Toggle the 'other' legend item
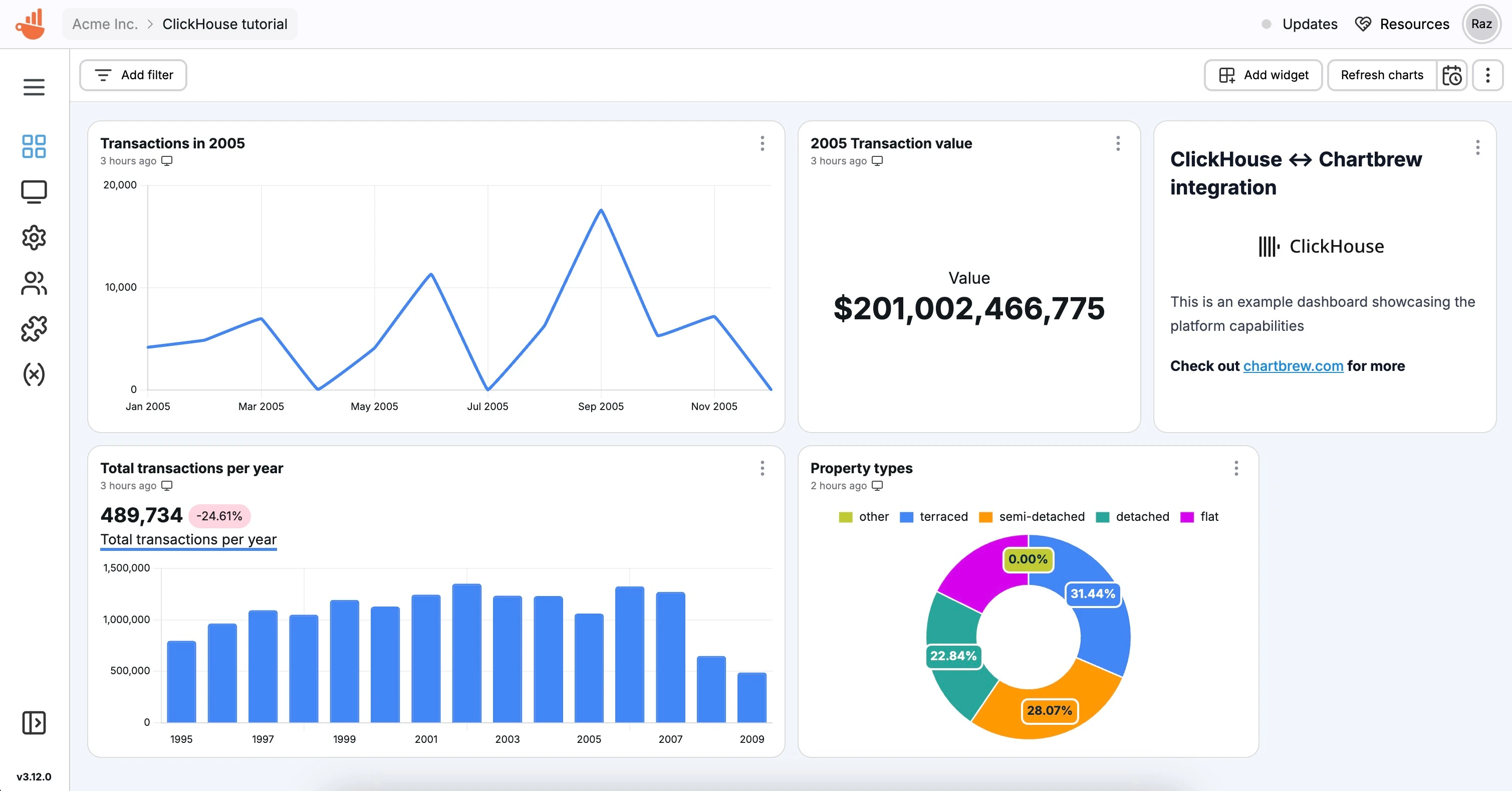This screenshot has width=1512, height=791. [864, 517]
